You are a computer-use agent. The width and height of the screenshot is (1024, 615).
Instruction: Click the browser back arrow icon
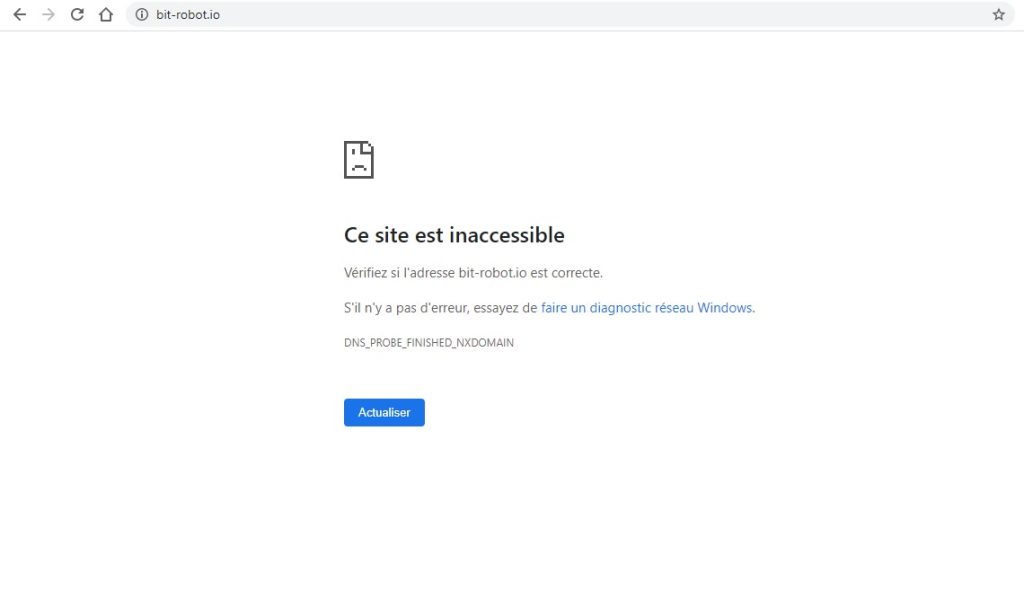pos(19,15)
